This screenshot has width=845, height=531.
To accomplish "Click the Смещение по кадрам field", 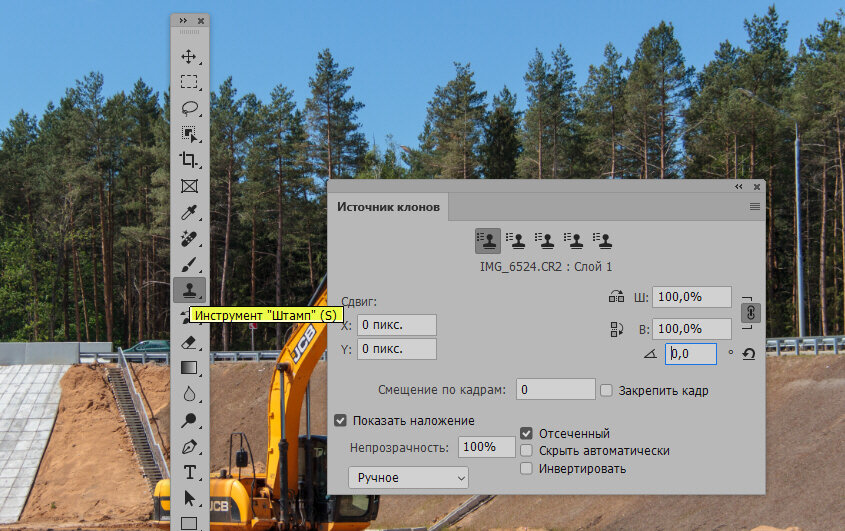I will point(556,389).
